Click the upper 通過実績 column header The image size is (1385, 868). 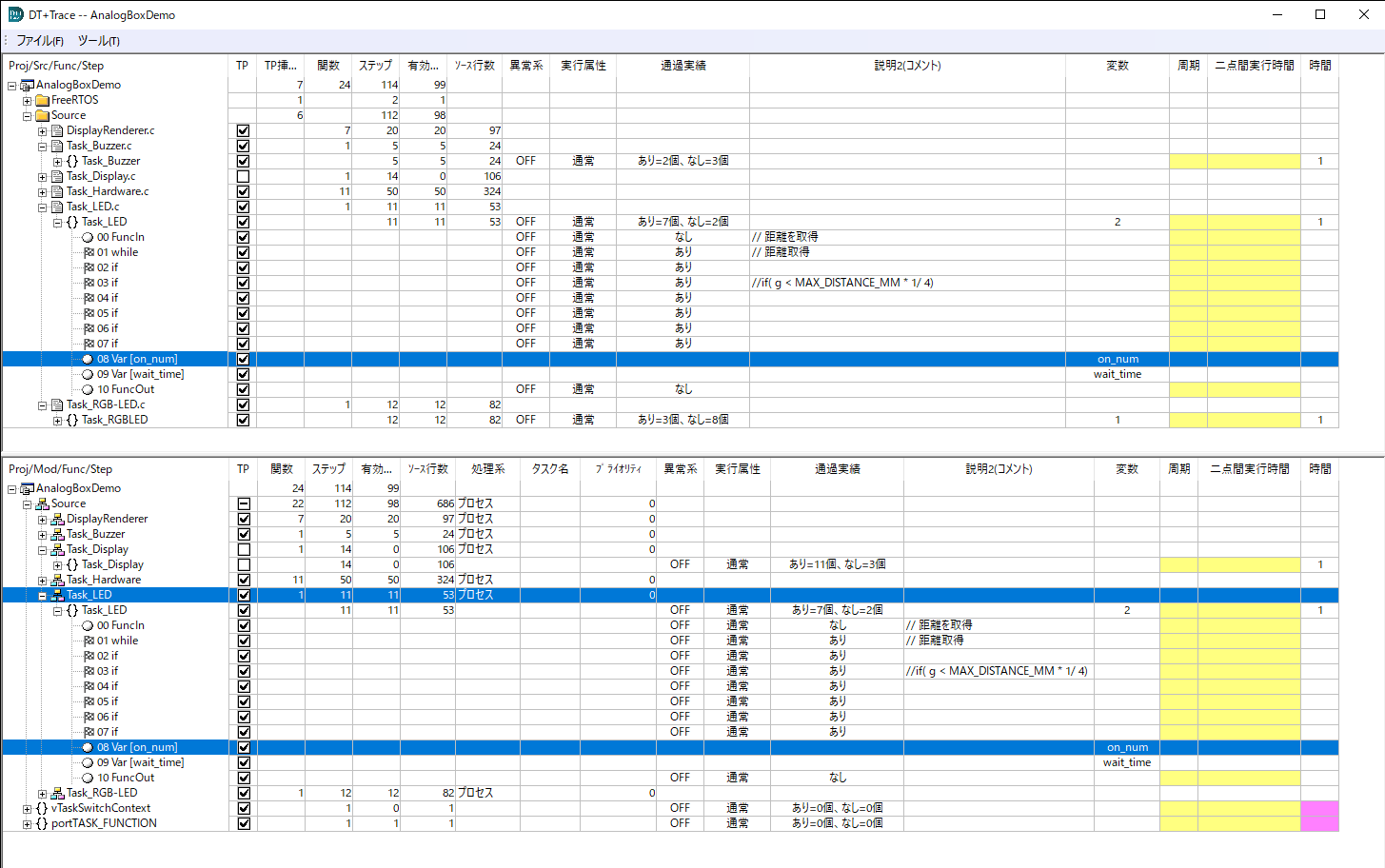coord(683,66)
